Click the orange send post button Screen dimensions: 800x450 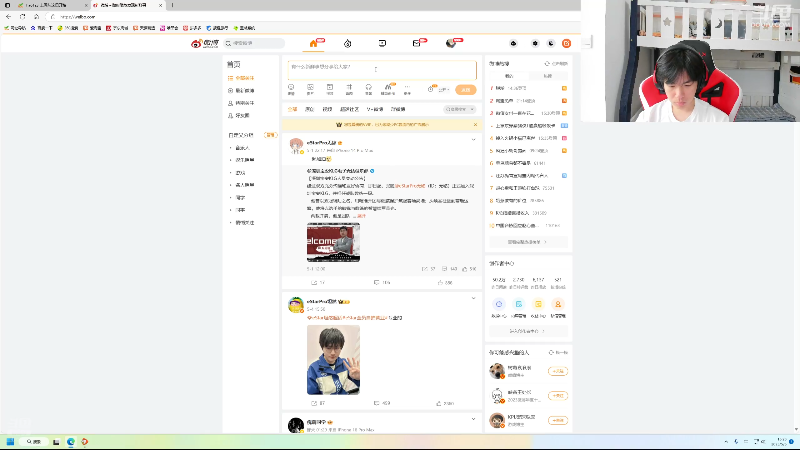(465, 90)
